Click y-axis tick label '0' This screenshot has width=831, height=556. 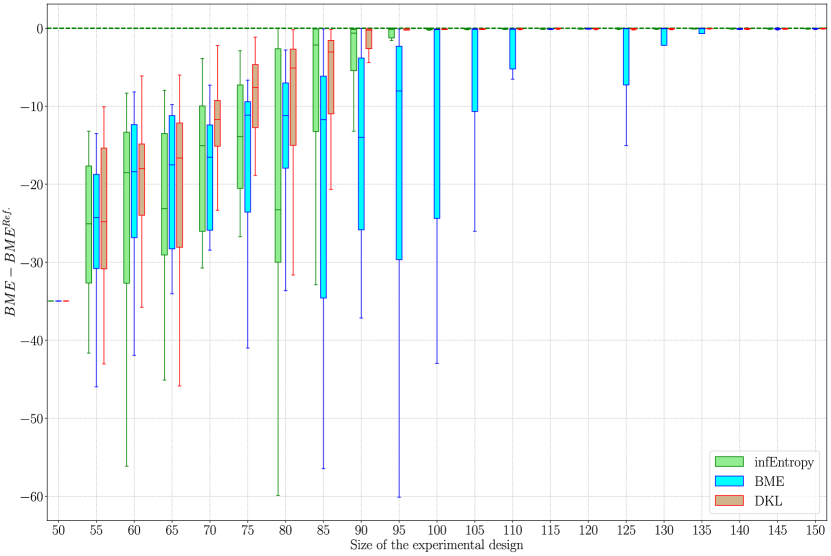tap(40, 29)
